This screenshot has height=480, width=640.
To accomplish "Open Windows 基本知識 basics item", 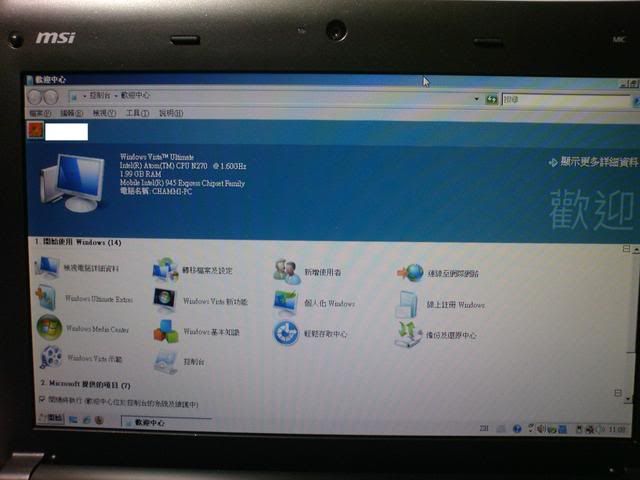I will [196, 331].
